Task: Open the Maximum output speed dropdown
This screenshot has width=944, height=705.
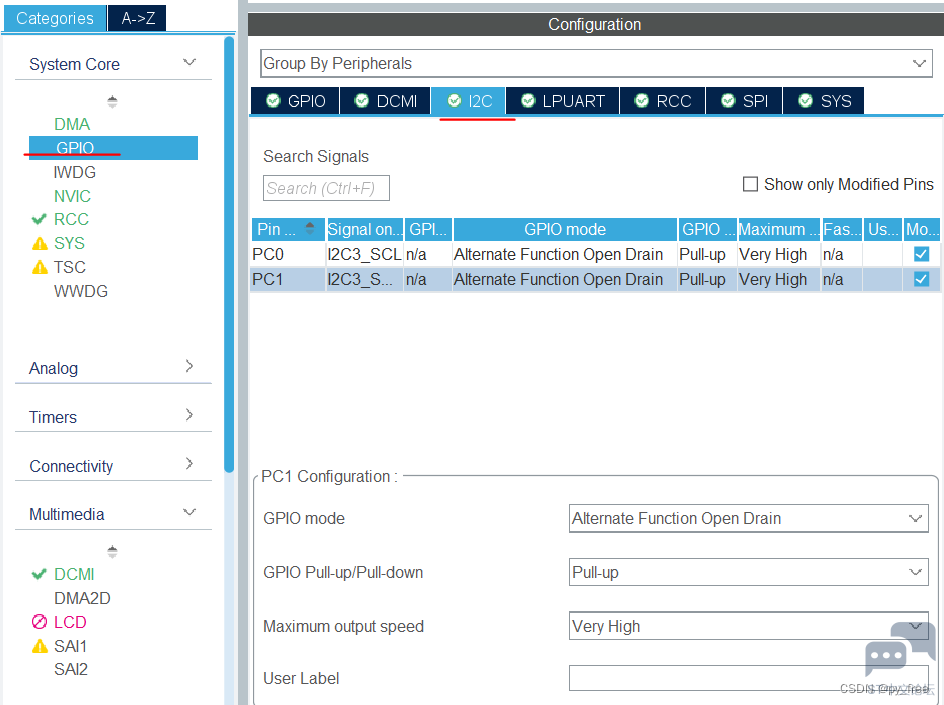Action: point(748,626)
